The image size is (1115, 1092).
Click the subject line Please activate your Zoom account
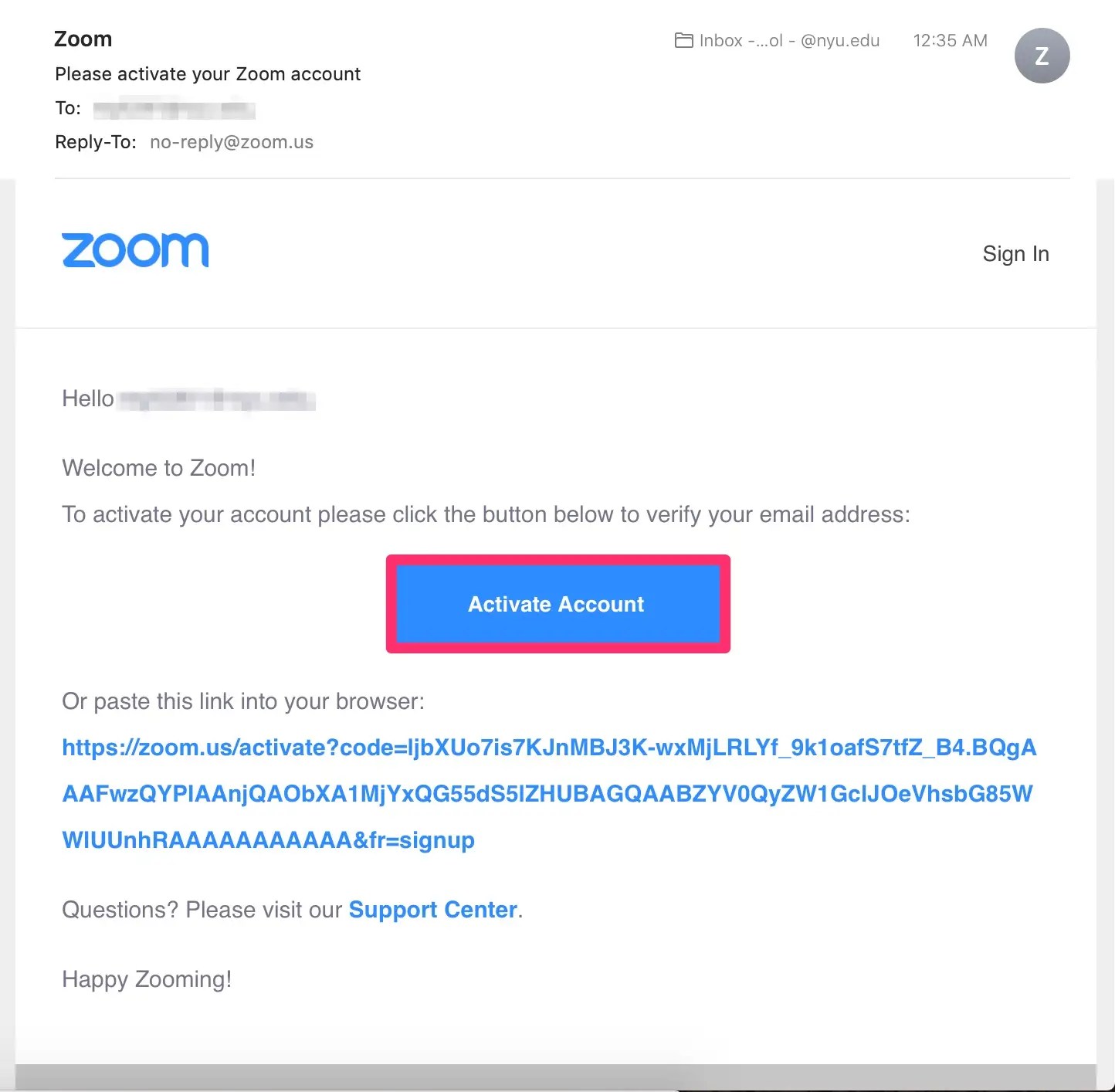click(x=208, y=74)
